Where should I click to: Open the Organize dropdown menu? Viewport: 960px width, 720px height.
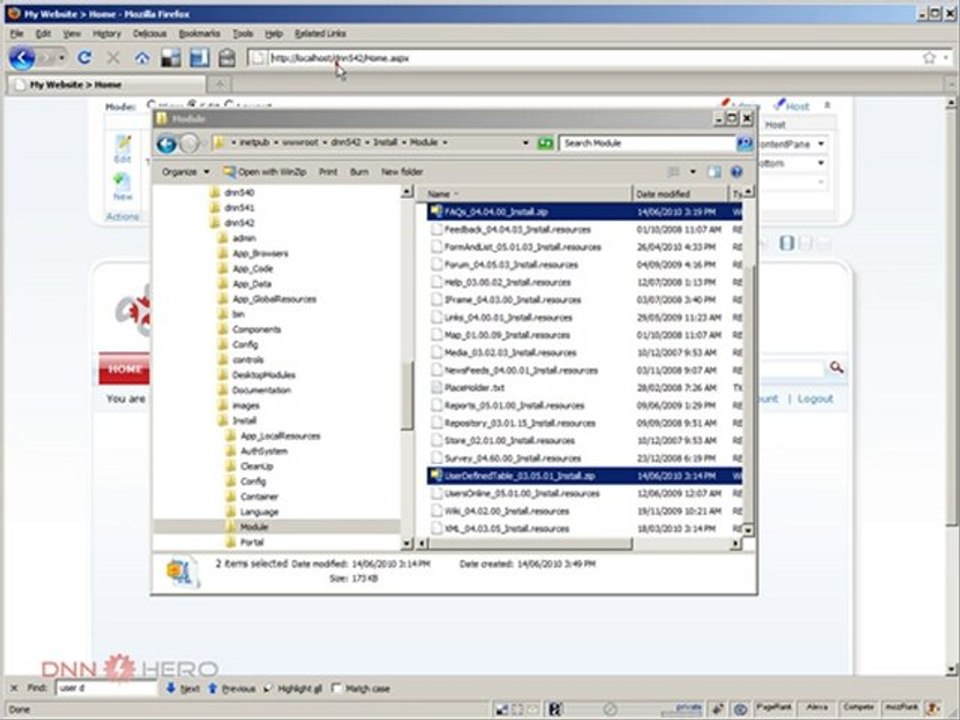[186, 172]
